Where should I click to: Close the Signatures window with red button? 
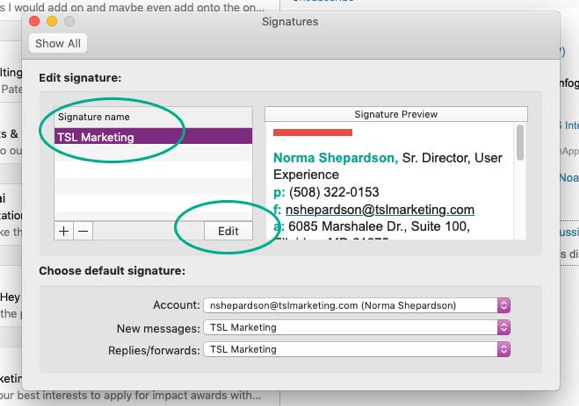[x=34, y=21]
